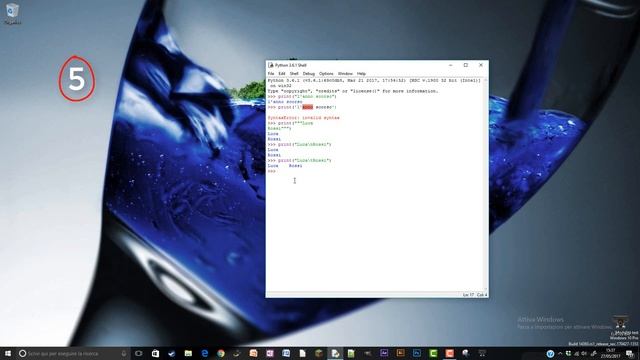This screenshot has width=640, height=360.
Task: Select the active Python IDLE taskbar icon
Action: pyautogui.click(x=335, y=353)
